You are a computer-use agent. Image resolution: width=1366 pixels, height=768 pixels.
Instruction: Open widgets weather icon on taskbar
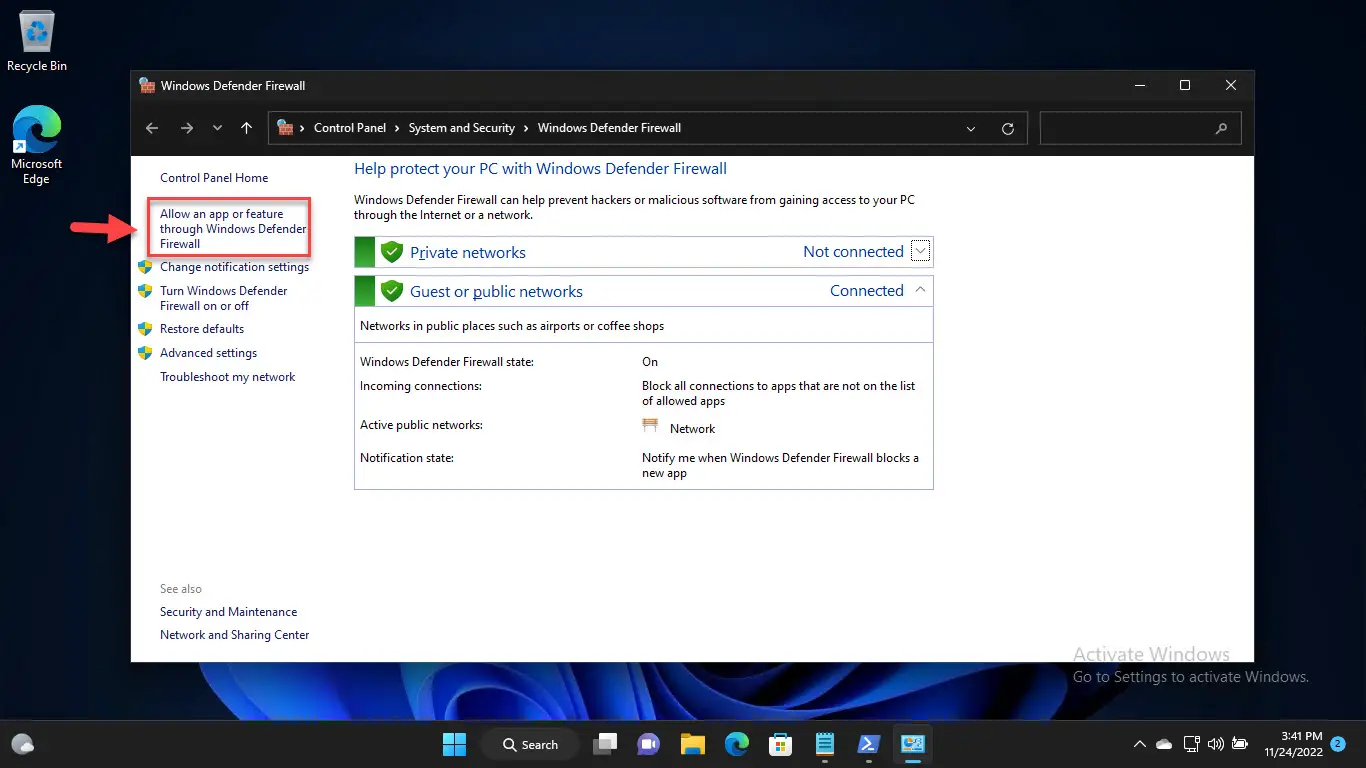click(x=22, y=744)
